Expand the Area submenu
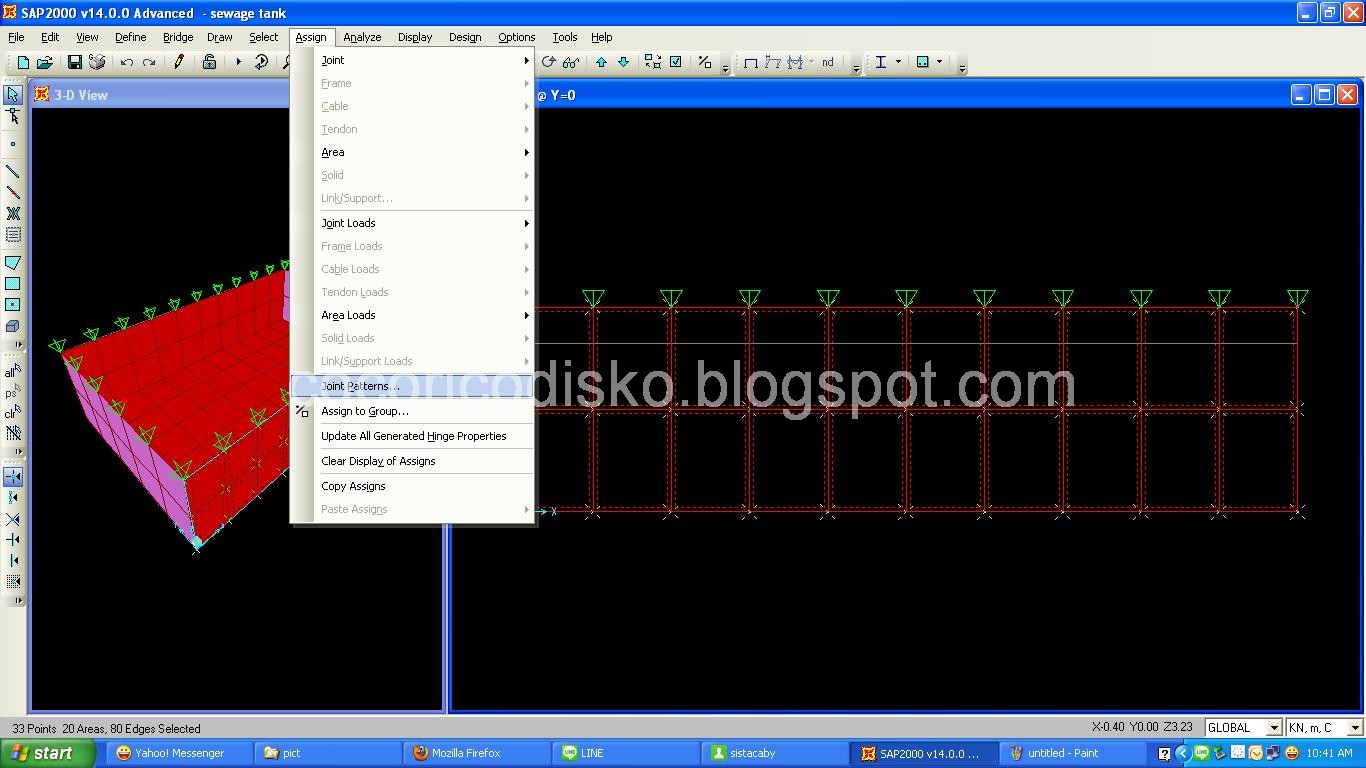This screenshot has width=1366, height=768. tap(412, 152)
